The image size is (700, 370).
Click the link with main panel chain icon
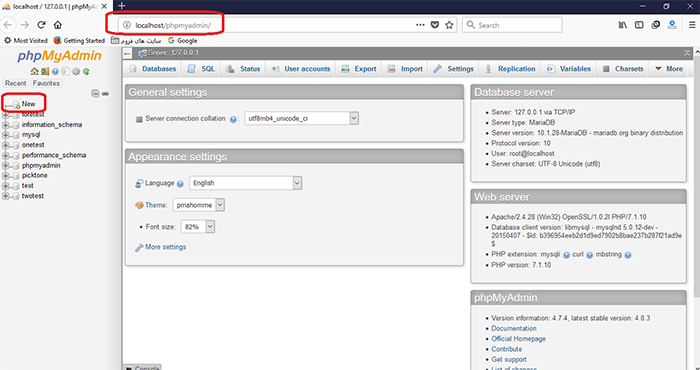[x=105, y=94]
